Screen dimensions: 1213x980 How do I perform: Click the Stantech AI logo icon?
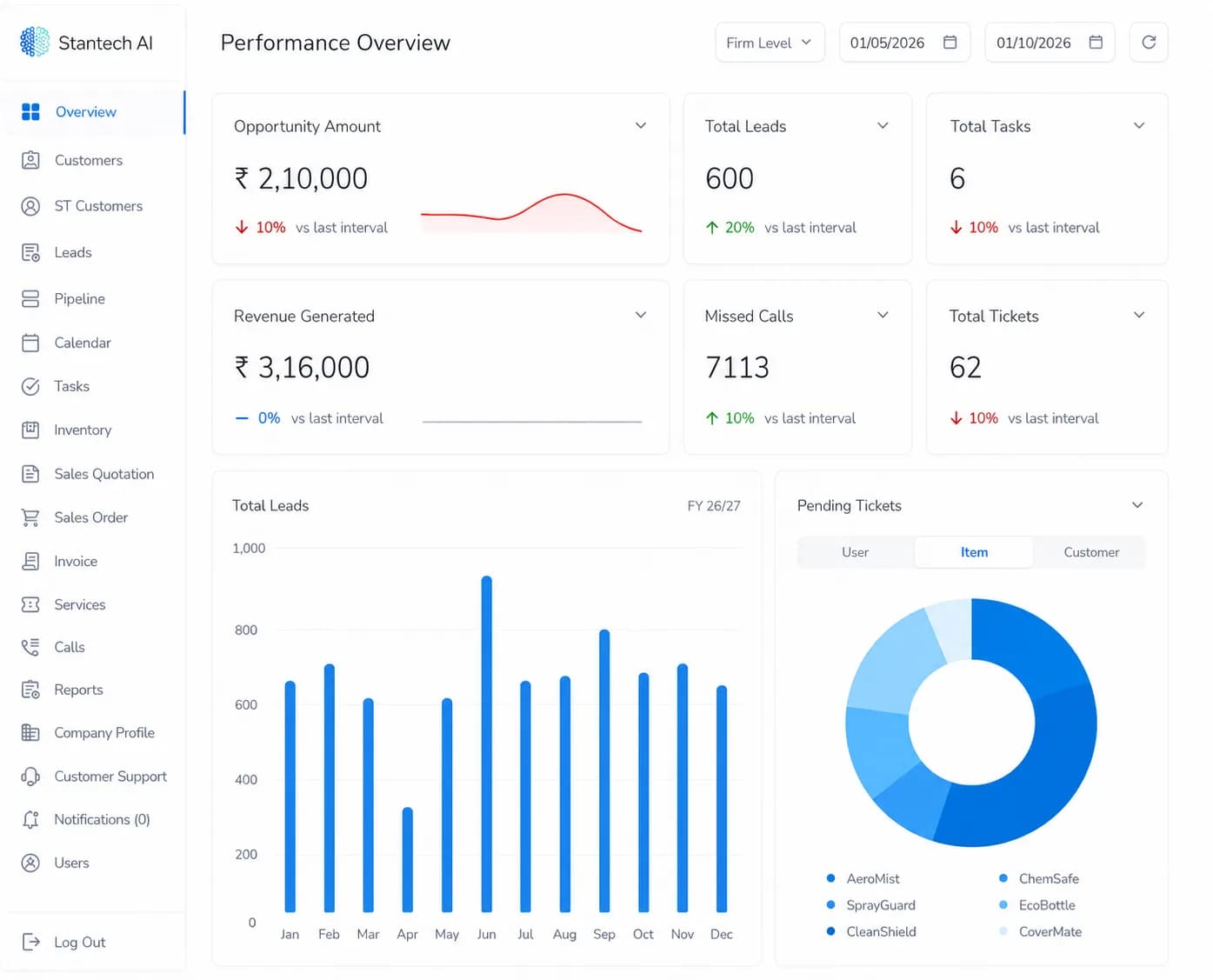[x=35, y=42]
